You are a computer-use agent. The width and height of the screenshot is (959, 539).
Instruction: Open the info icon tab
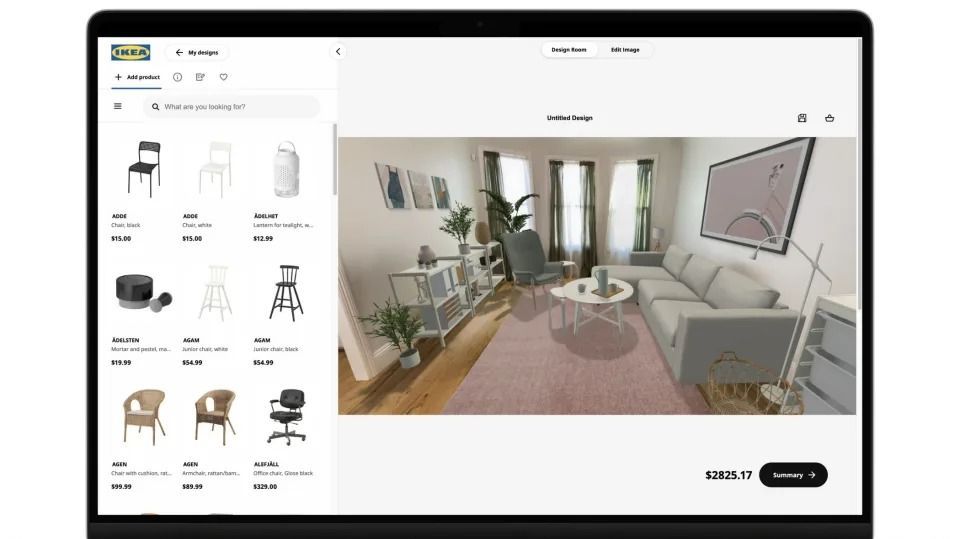coord(177,77)
